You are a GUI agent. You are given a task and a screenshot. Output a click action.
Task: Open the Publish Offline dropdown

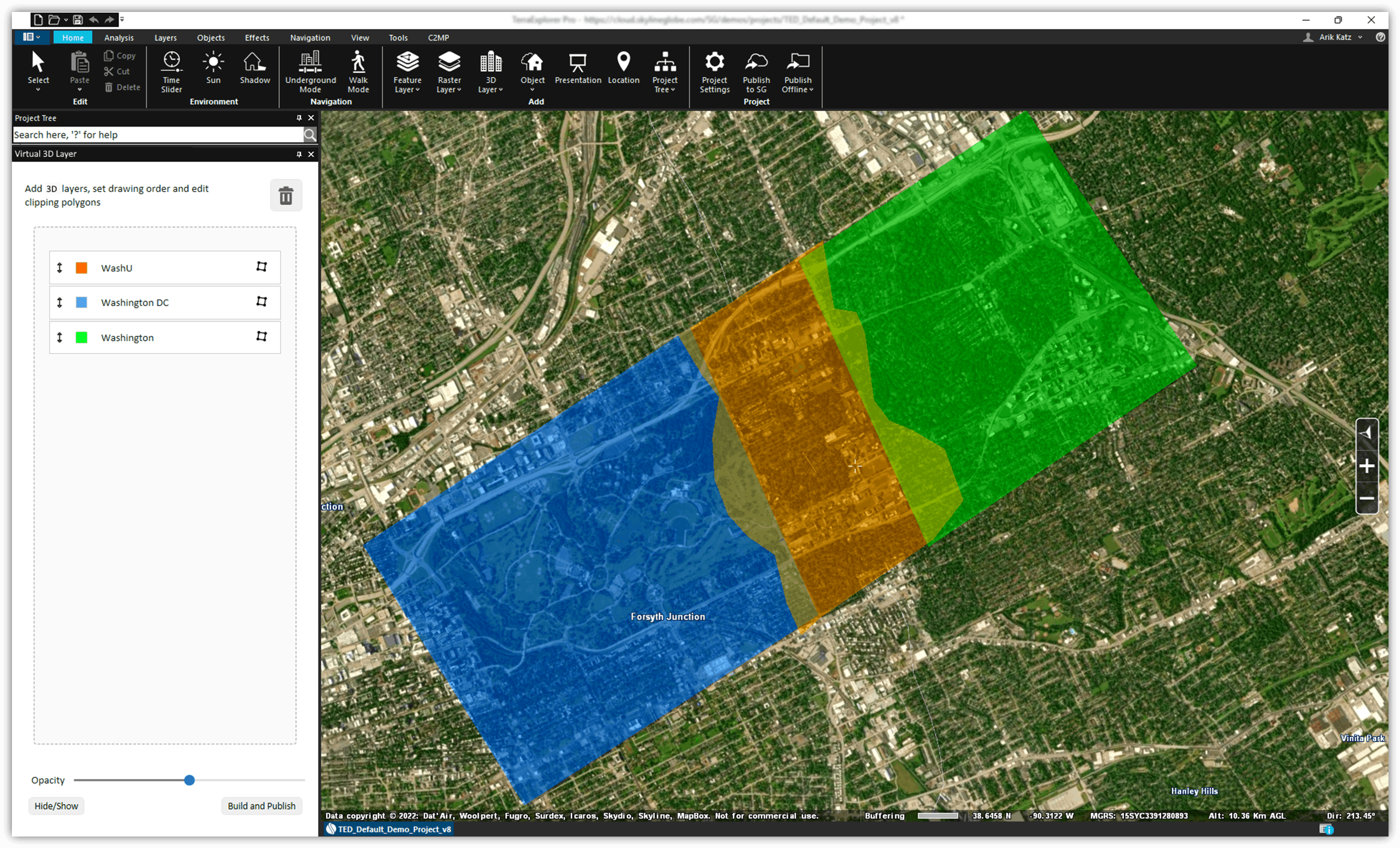[x=798, y=72]
